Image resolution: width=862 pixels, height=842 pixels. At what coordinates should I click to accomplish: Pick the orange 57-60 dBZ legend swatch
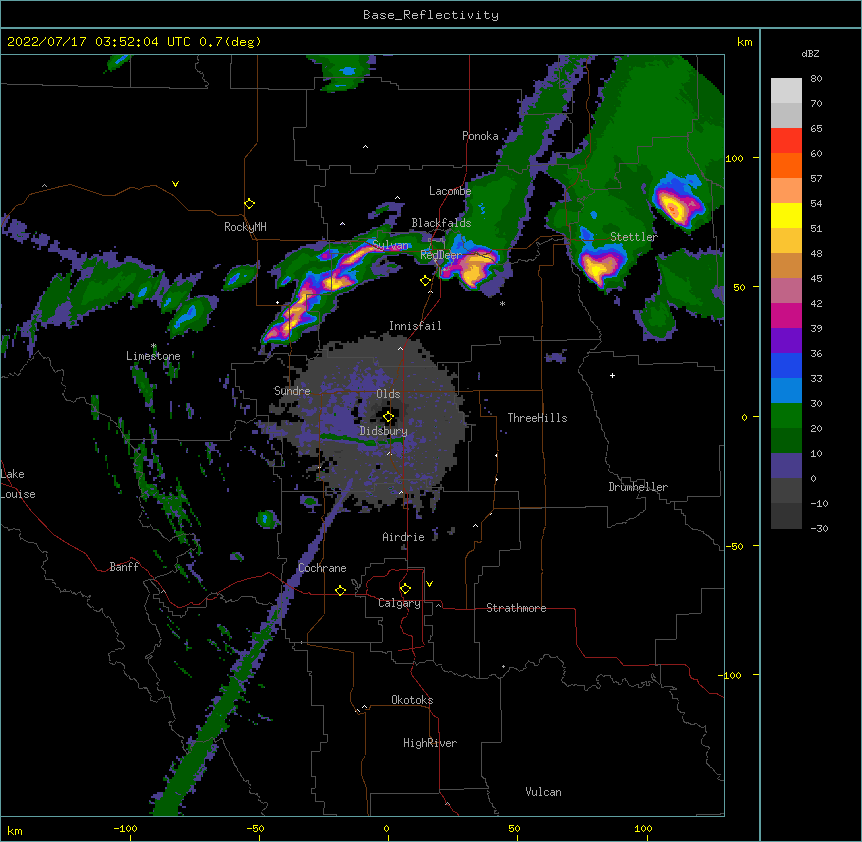point(786,165)
